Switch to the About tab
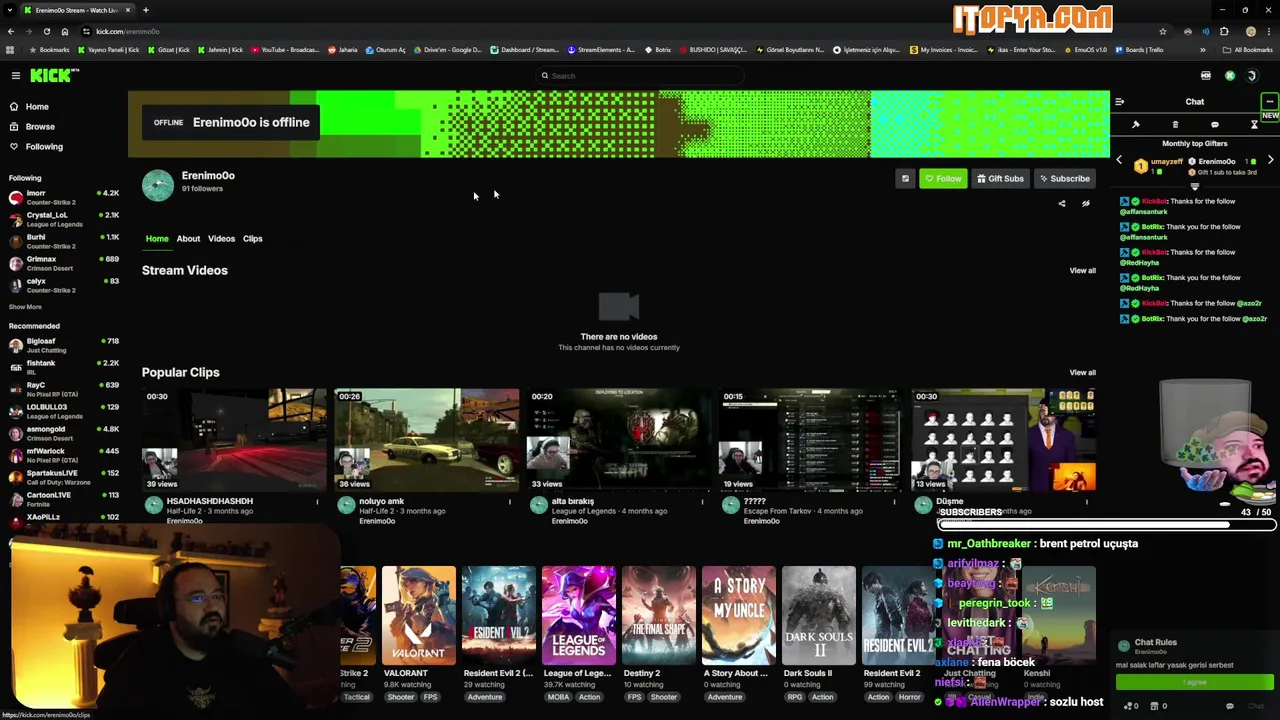The image size is (1280, 720). point(188,239)
